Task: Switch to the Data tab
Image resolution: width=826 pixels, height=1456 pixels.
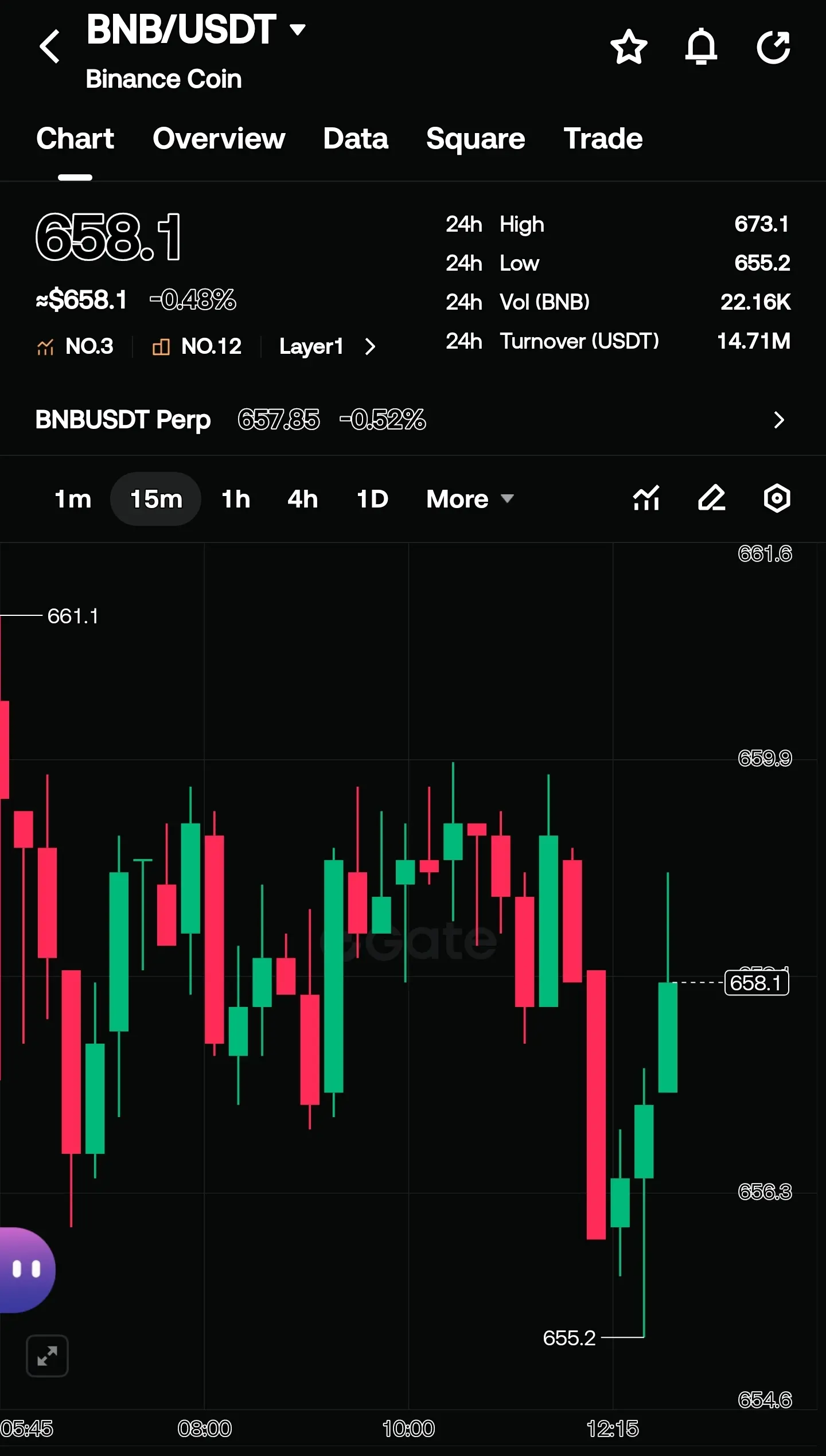Action: tap(356, 139)
